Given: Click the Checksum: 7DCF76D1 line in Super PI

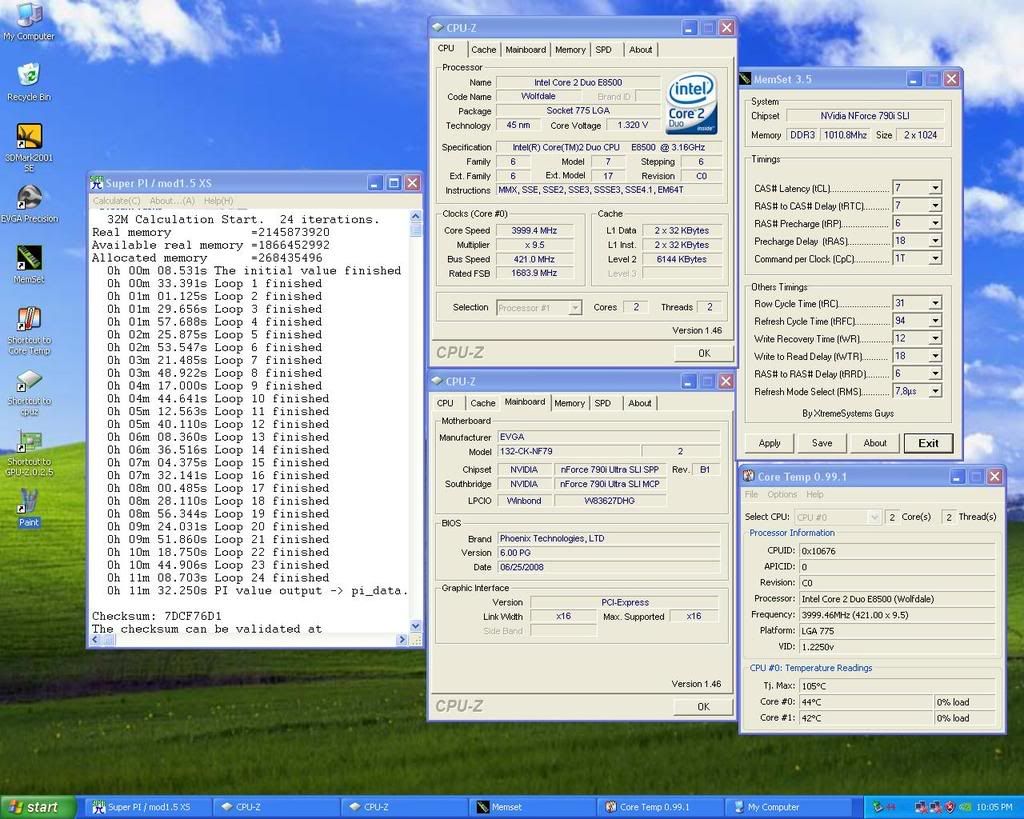Looking at the screenshot, I should 157,616.
